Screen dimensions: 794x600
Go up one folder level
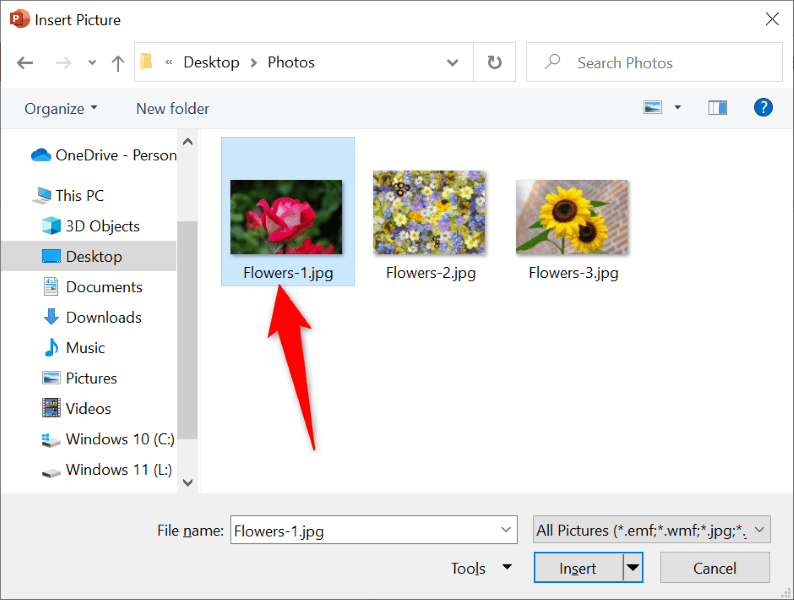[x=118, y=63]
